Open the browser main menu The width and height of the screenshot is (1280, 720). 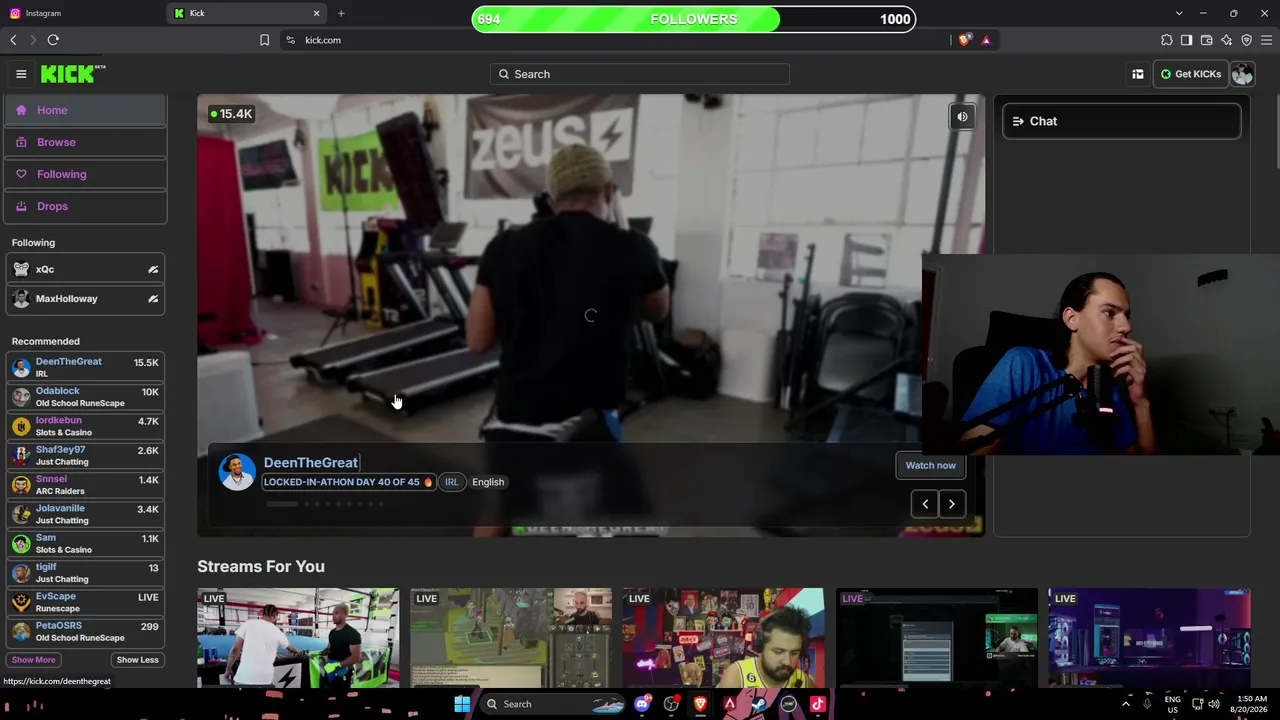coord(1266,40)
